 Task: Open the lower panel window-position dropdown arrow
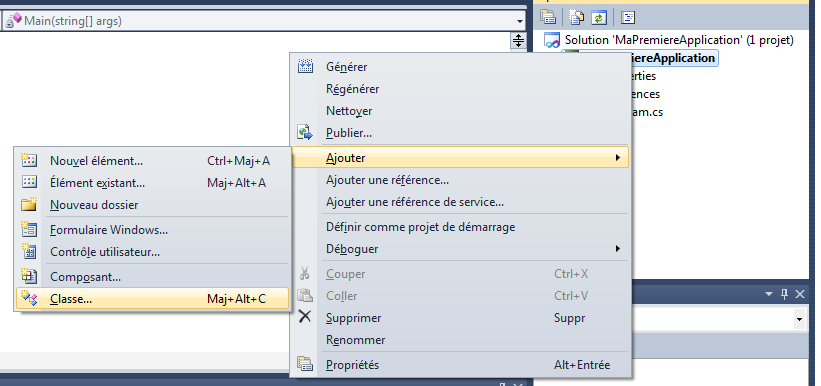[769, 294]
